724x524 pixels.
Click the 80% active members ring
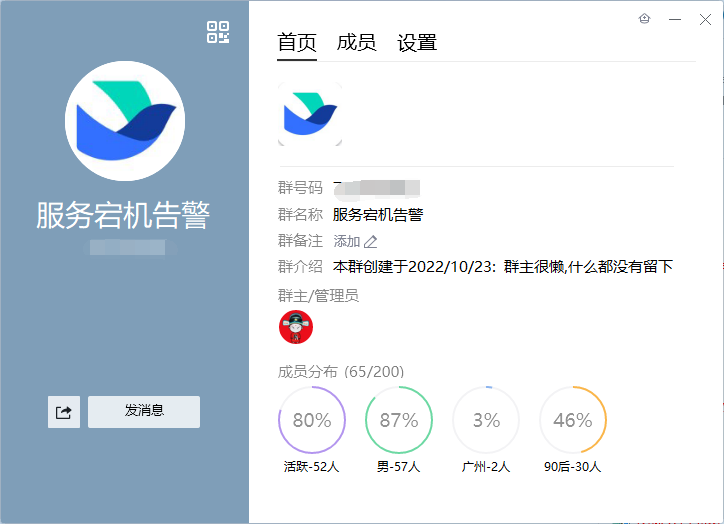point(312,420)
